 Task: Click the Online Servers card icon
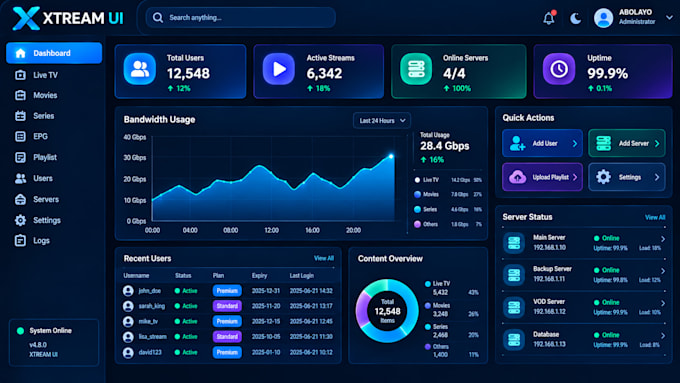click(416, 69)
